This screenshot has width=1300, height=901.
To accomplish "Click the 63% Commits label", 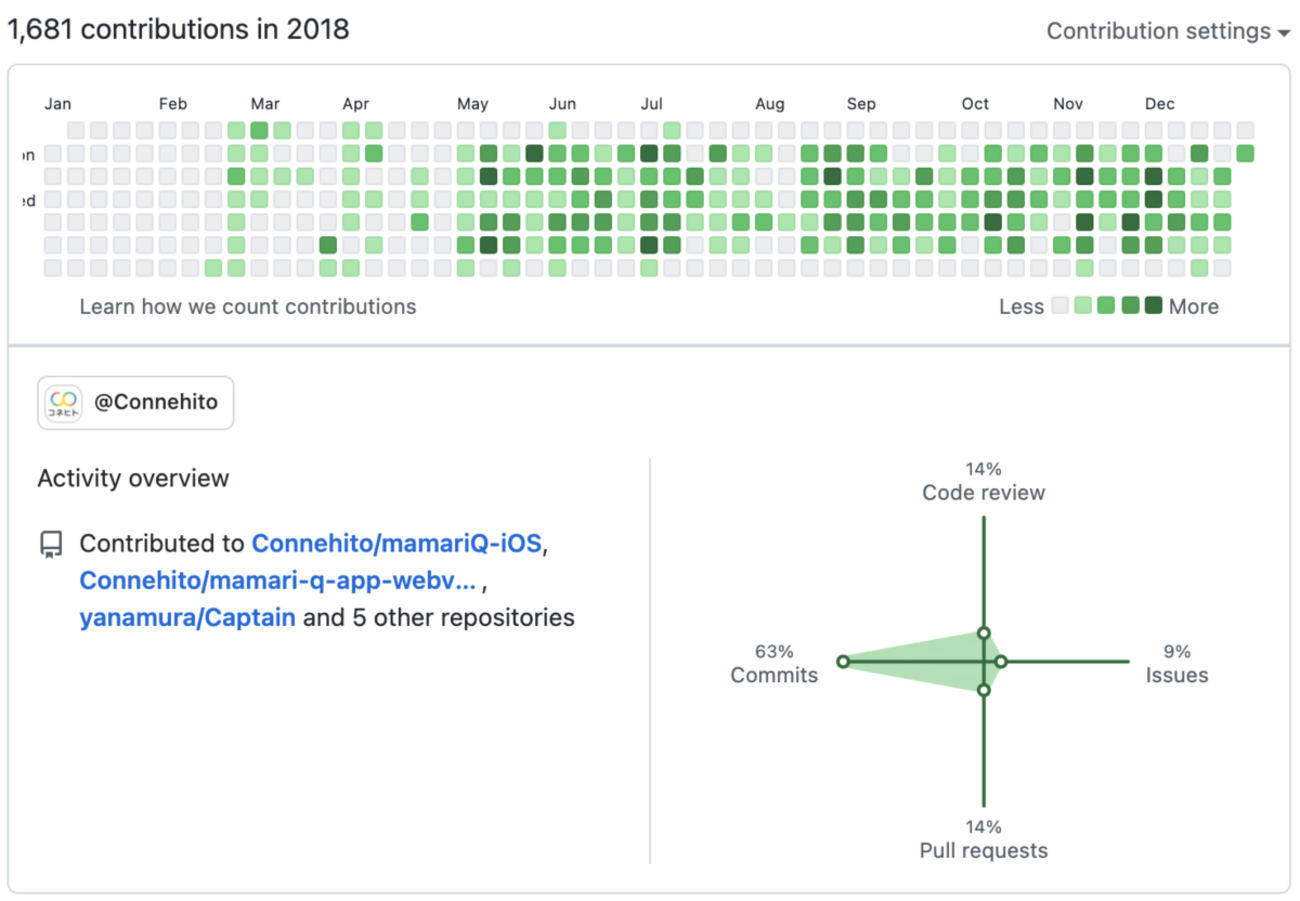I will (x=773, y=664).
